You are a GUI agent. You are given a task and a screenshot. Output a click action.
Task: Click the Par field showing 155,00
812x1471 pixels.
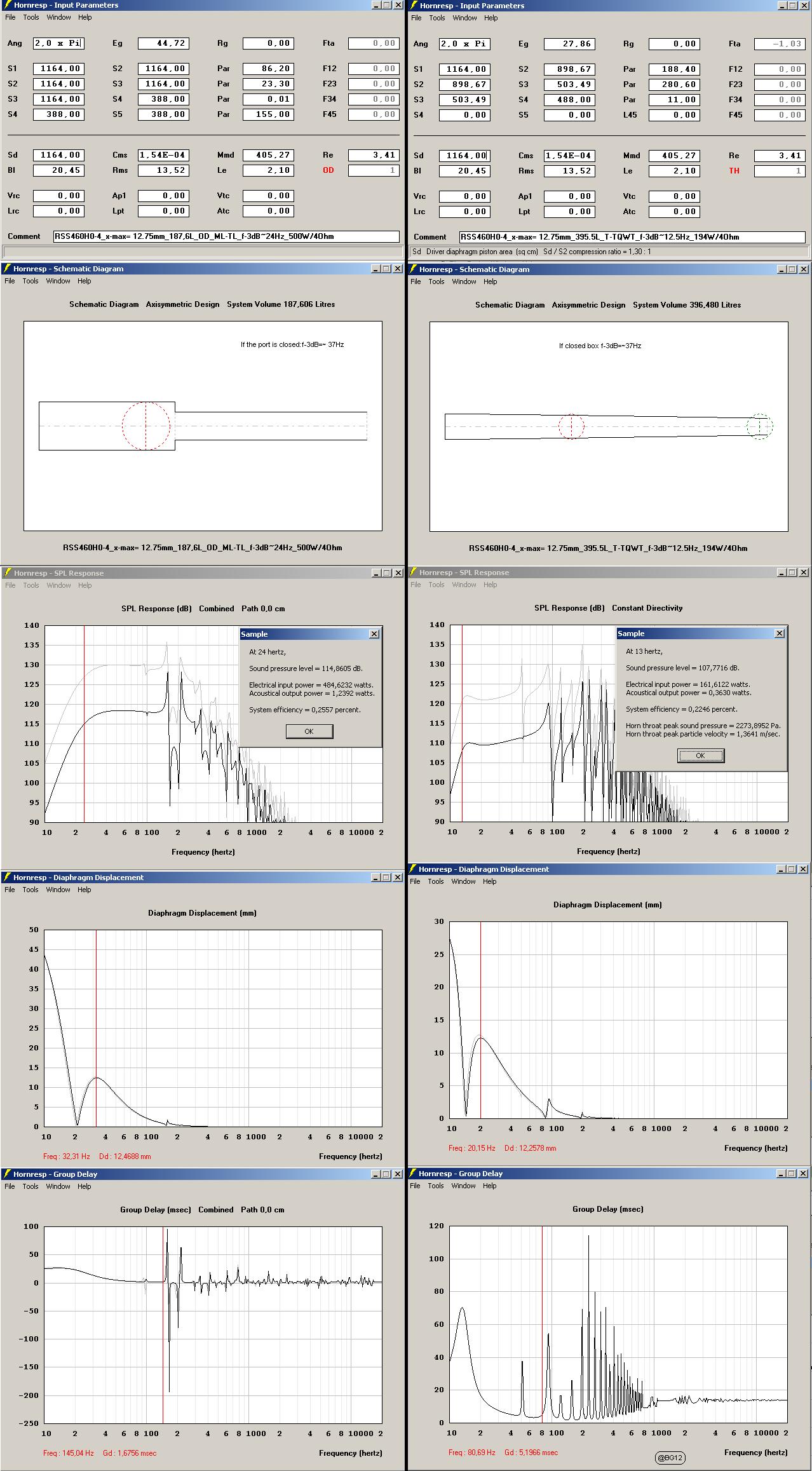pyautogui.click(x=268, y=114)
